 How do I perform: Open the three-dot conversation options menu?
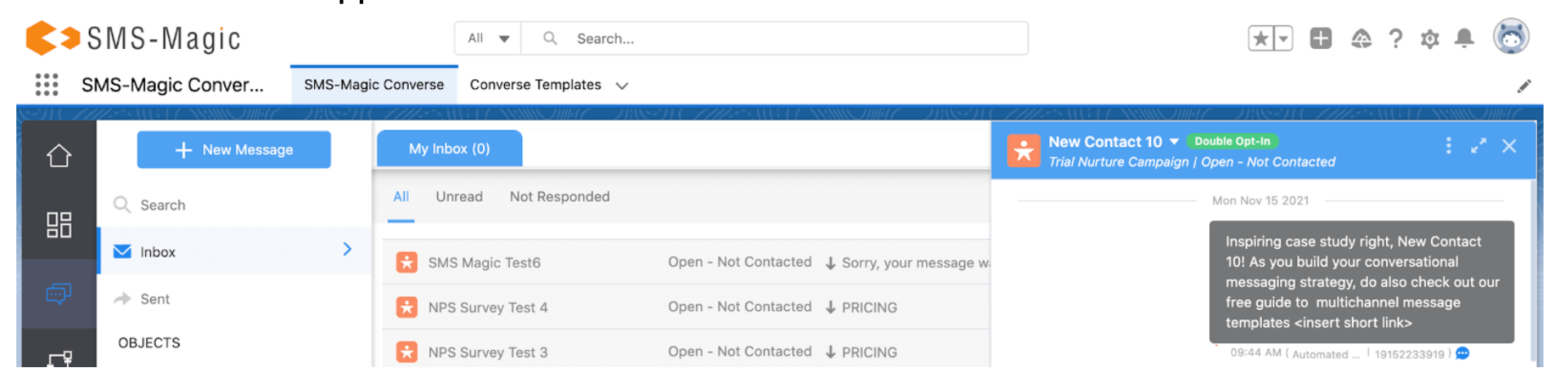1448,145
